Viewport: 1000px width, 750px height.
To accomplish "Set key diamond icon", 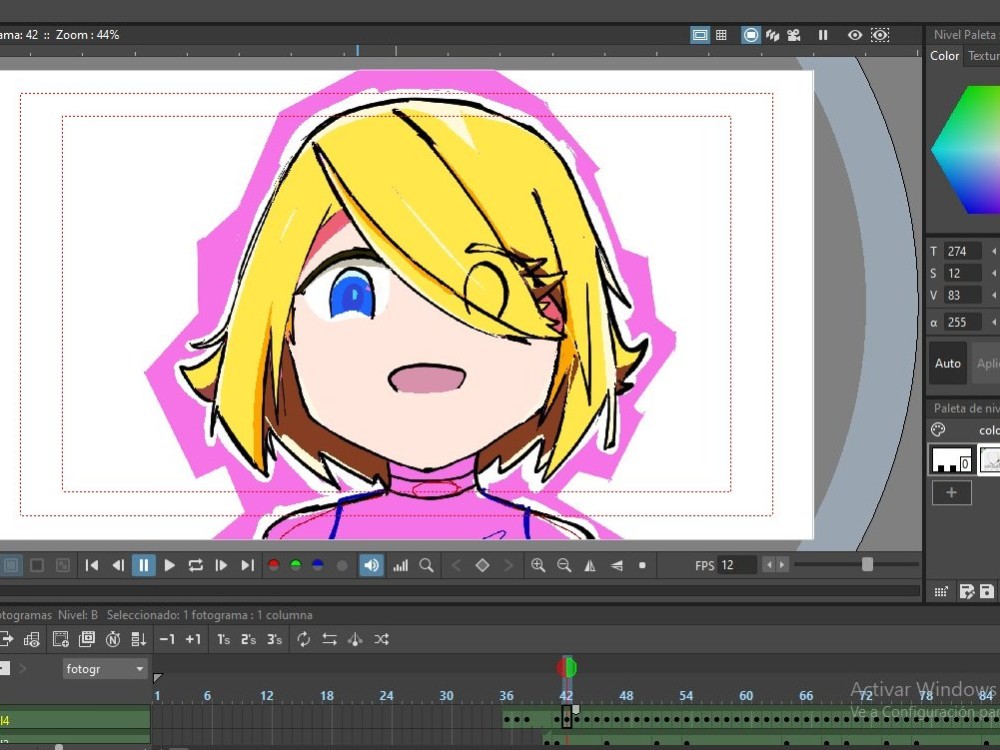I will tap(482, 566).
